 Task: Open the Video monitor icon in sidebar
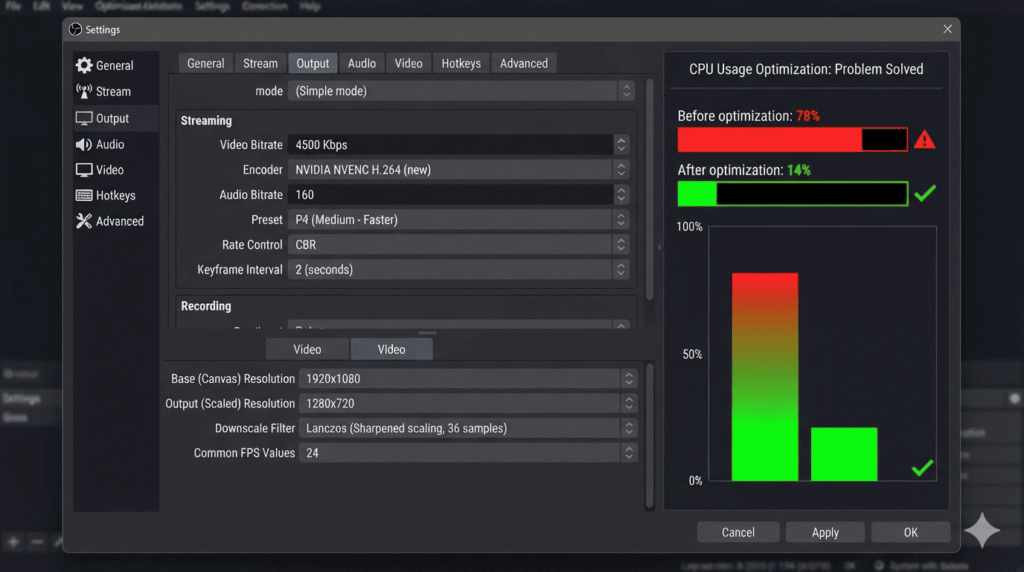click(84, 170)
